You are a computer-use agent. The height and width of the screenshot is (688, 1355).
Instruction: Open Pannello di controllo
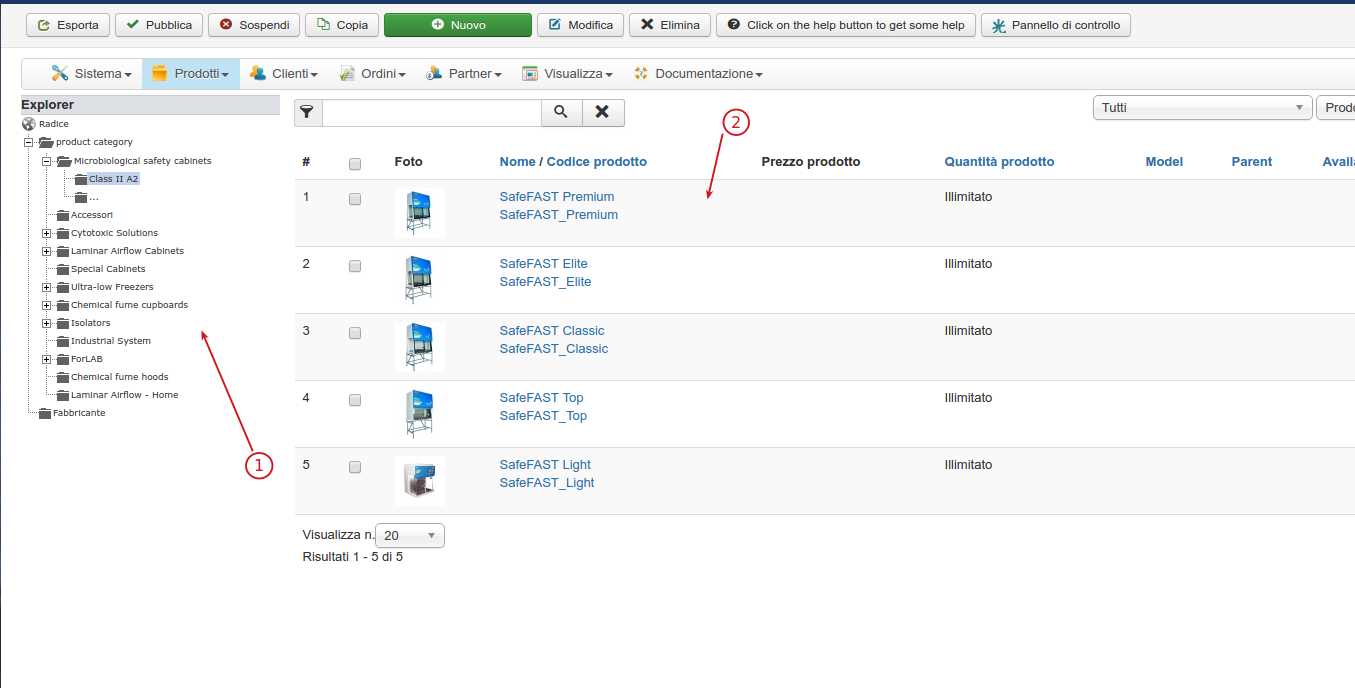point(1056,25)
